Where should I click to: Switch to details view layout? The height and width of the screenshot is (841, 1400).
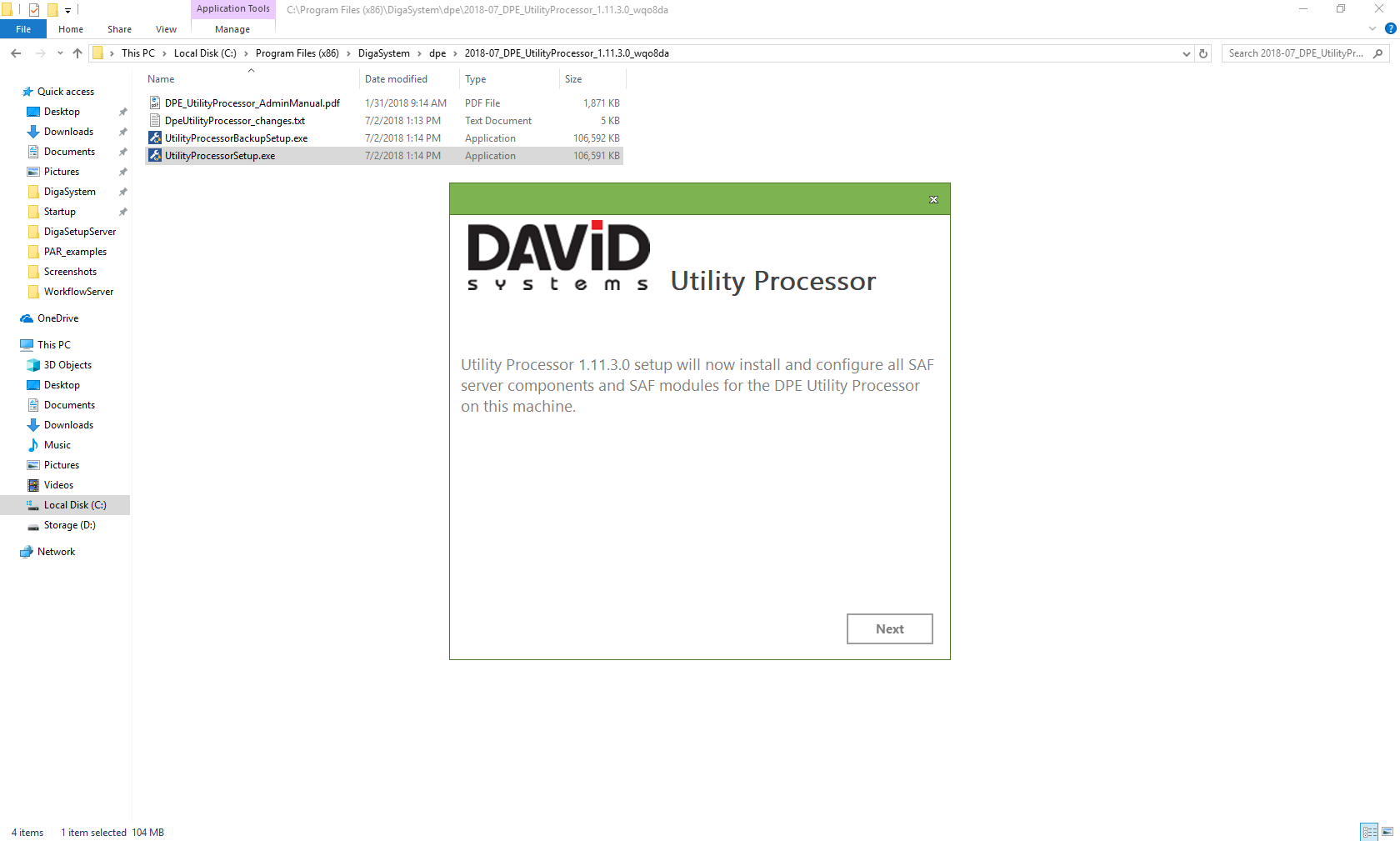tap(1369, 832)
